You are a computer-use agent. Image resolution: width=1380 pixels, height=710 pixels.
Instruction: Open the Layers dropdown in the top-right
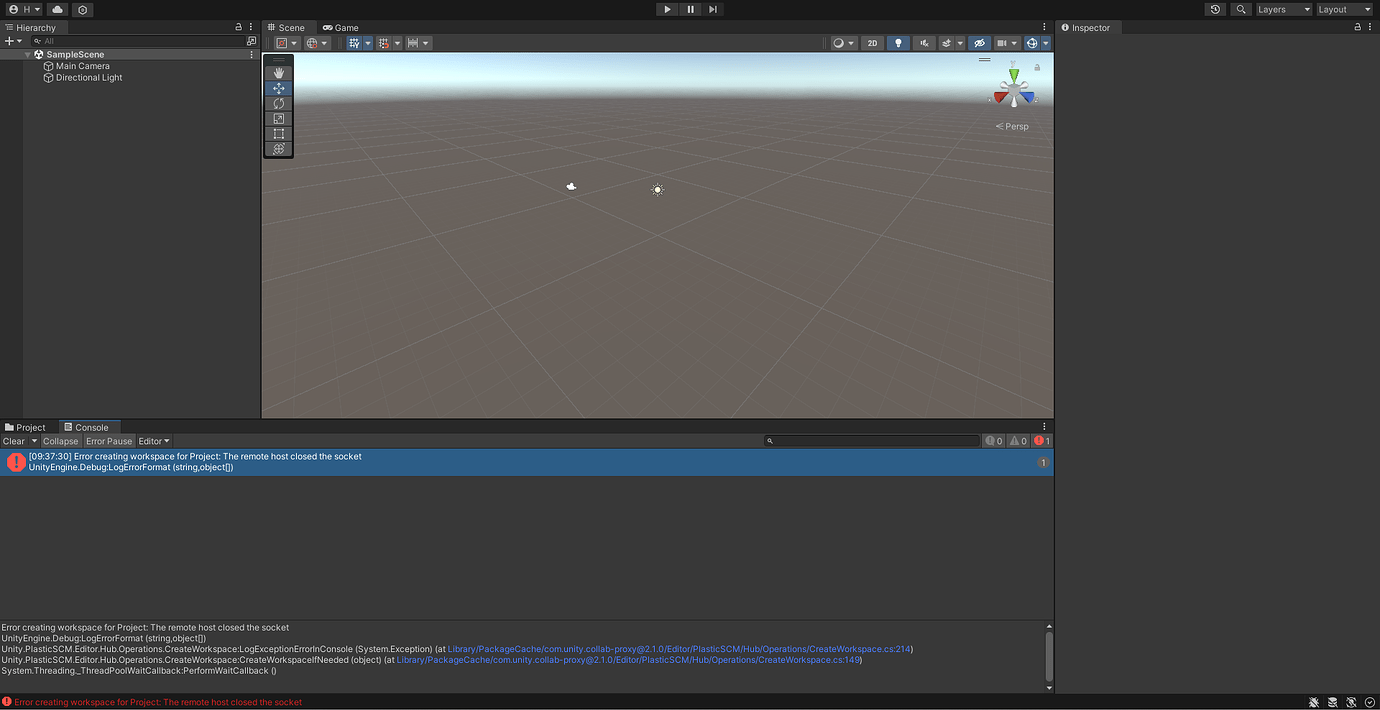click(1283, 9)
